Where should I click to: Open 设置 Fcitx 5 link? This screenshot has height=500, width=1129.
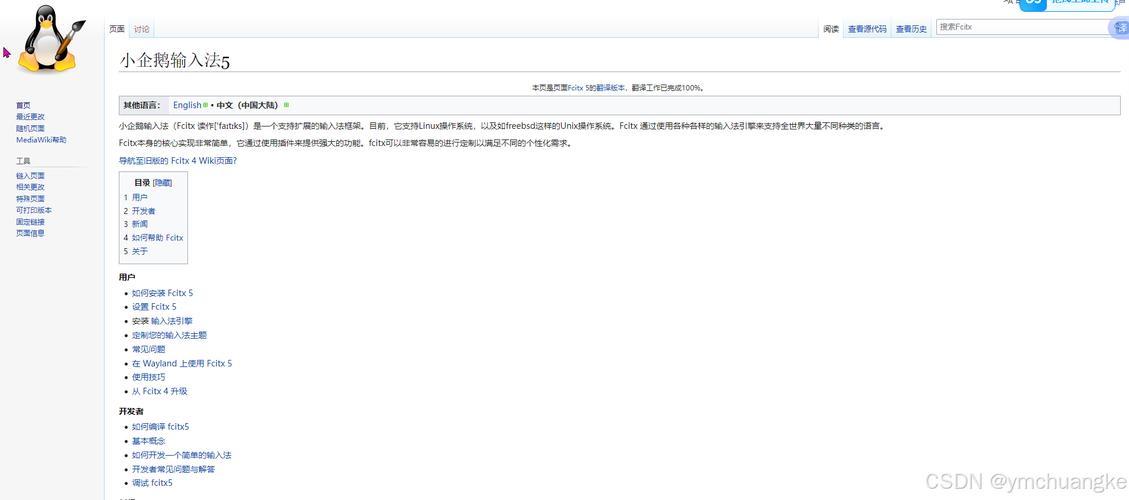[154, 307]
